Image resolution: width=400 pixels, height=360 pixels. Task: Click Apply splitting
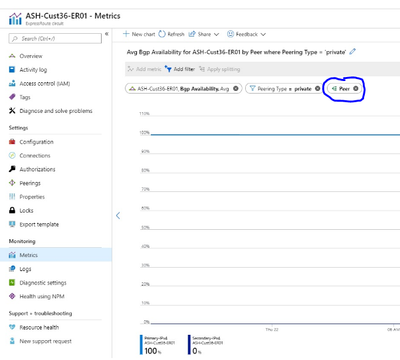click(x=220, y=69)
